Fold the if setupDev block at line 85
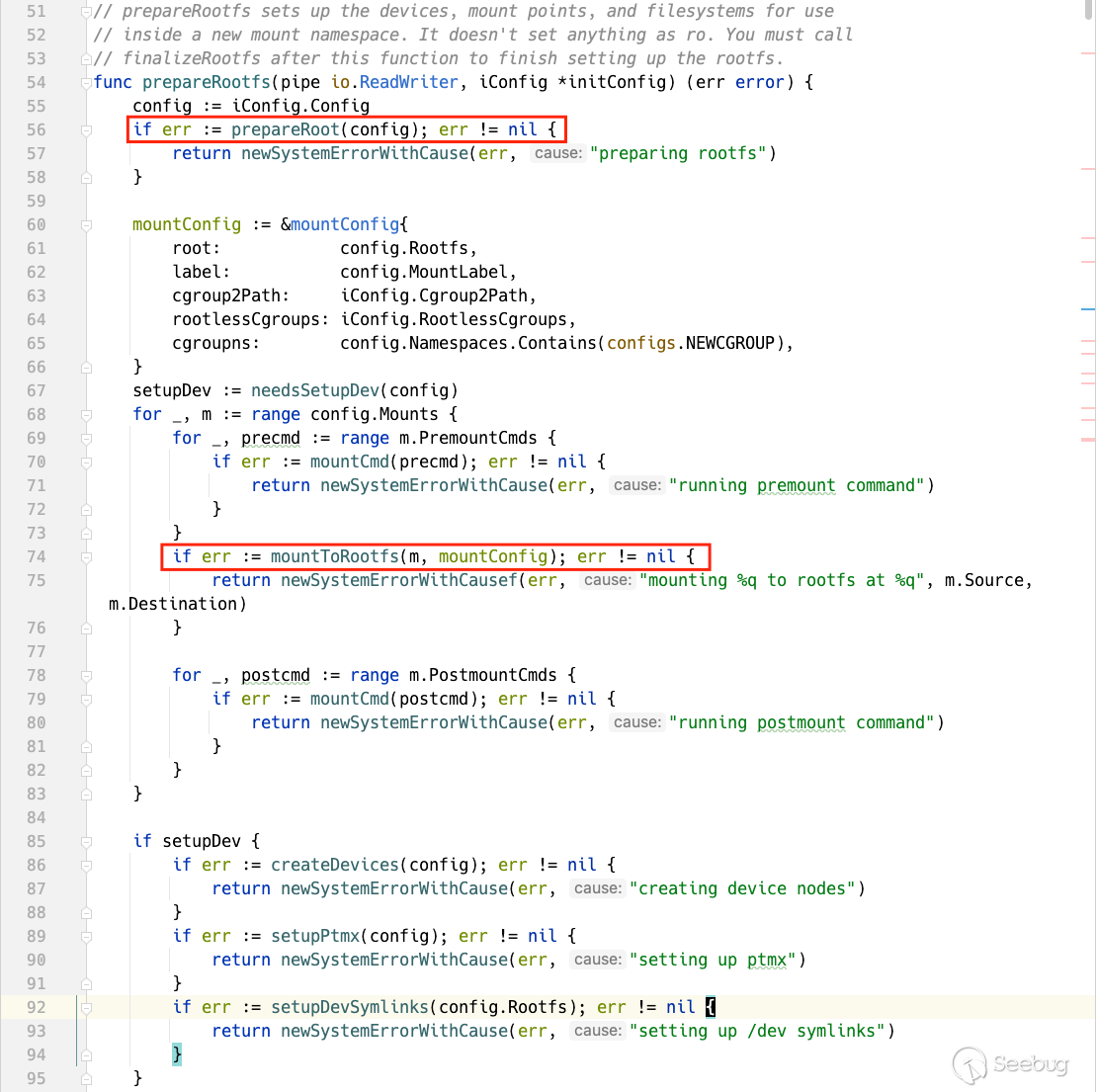This screenshot has width=1096, height=1092. (86, 842)
